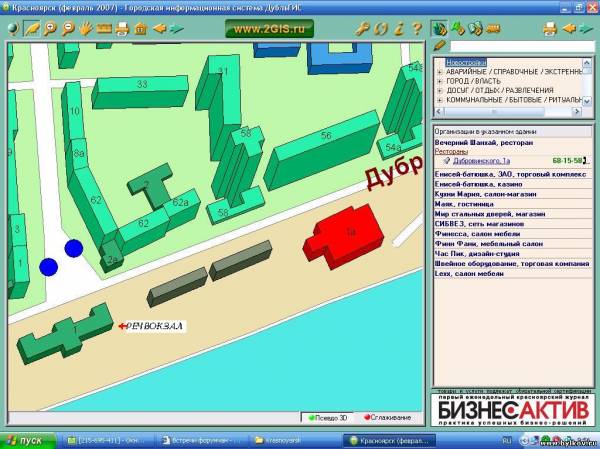The width and height of the screenshot is (600, 449).
Task: Click the category tree's horizontal scroll right arrow
Action: click(x=577, y=111)
